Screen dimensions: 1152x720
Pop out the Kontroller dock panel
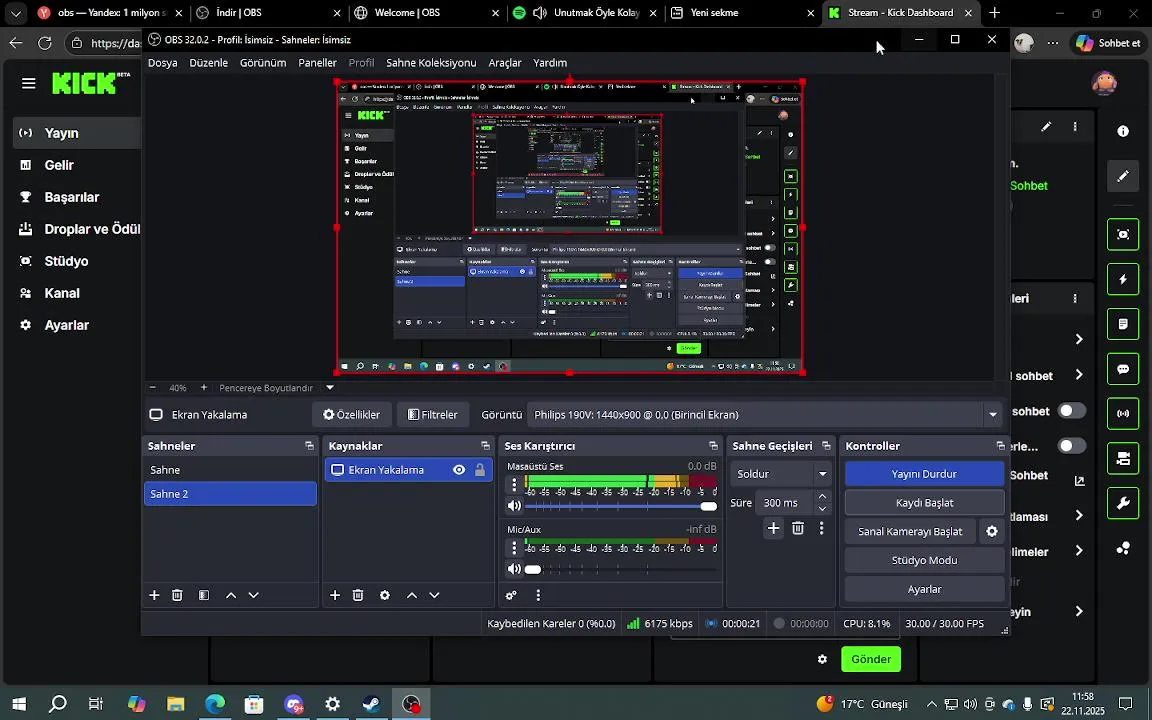click(1000, 446)
